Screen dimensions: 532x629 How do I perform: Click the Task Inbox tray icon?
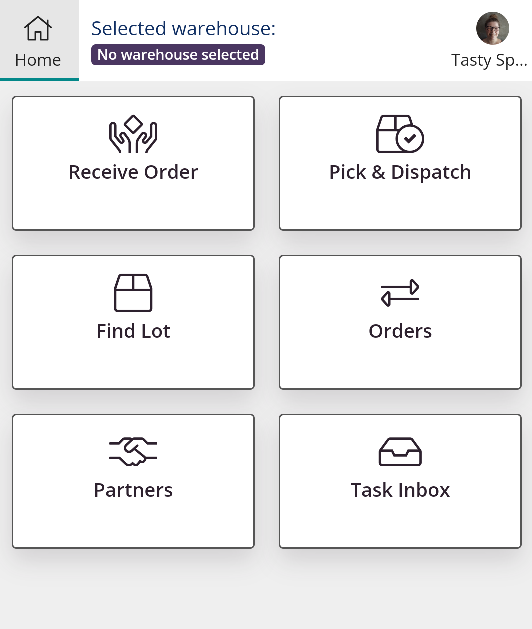click(x=400, y=452)
